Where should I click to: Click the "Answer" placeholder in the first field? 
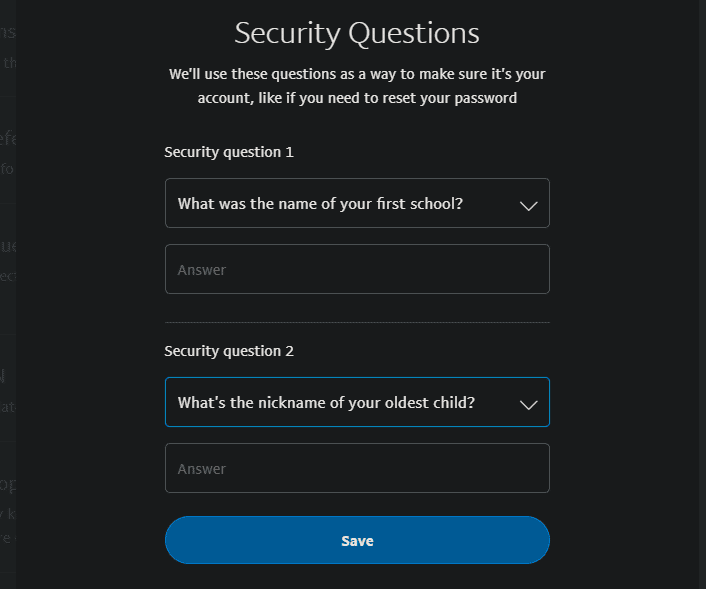point(202,270)
